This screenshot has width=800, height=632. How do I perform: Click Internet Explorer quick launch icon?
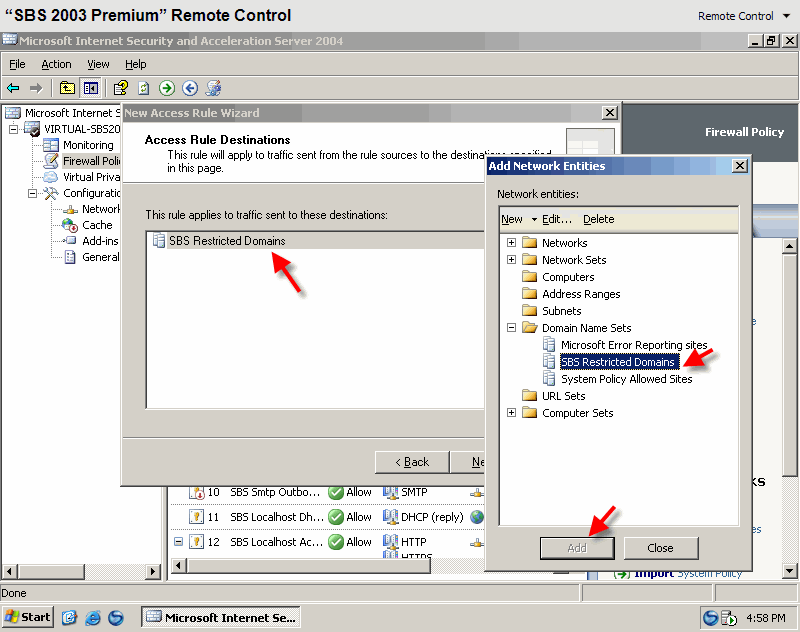pyautogui.click(x=93, y=618)
